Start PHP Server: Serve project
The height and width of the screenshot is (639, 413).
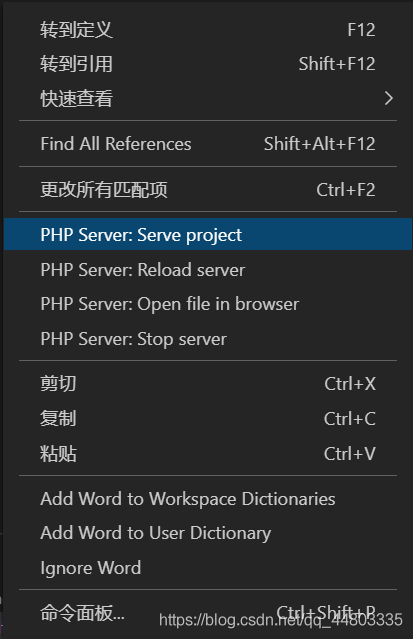208,234
